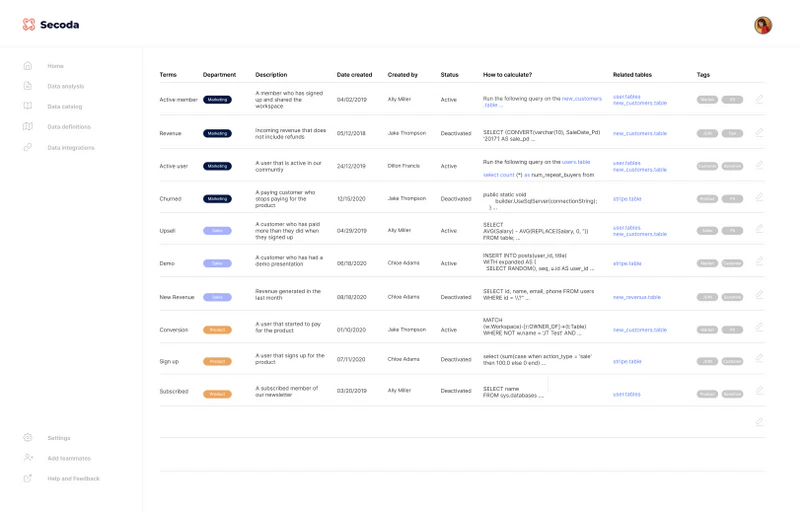Screen dimensions: 800x513
Task: Edit the New Revenue row with pencil icon
Action: [x=759, y=295]
